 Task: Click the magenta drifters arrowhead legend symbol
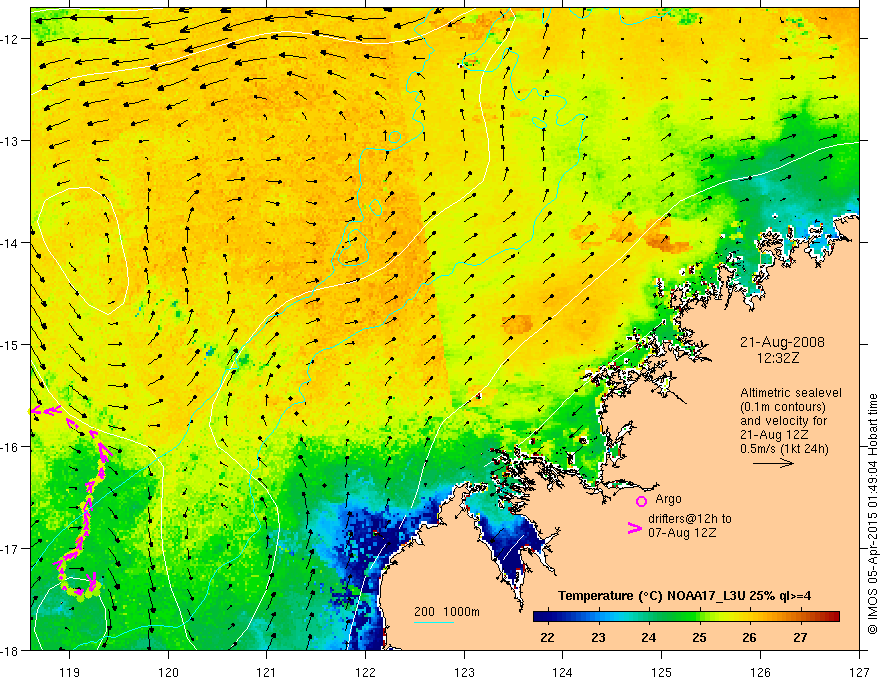635,528
